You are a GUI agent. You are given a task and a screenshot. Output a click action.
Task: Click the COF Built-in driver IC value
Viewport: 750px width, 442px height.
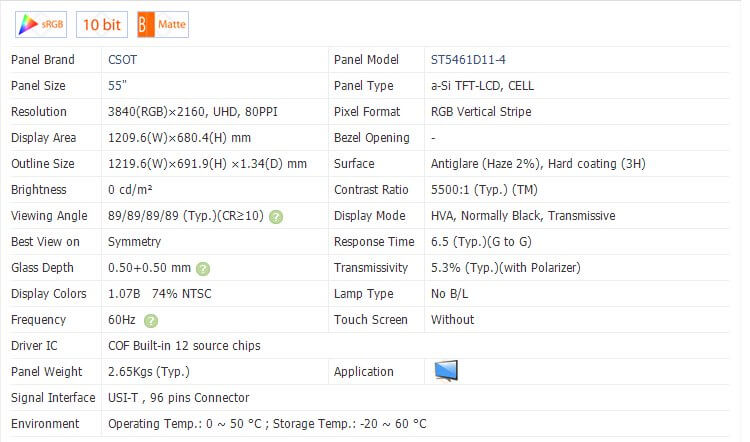pos(184,346)
